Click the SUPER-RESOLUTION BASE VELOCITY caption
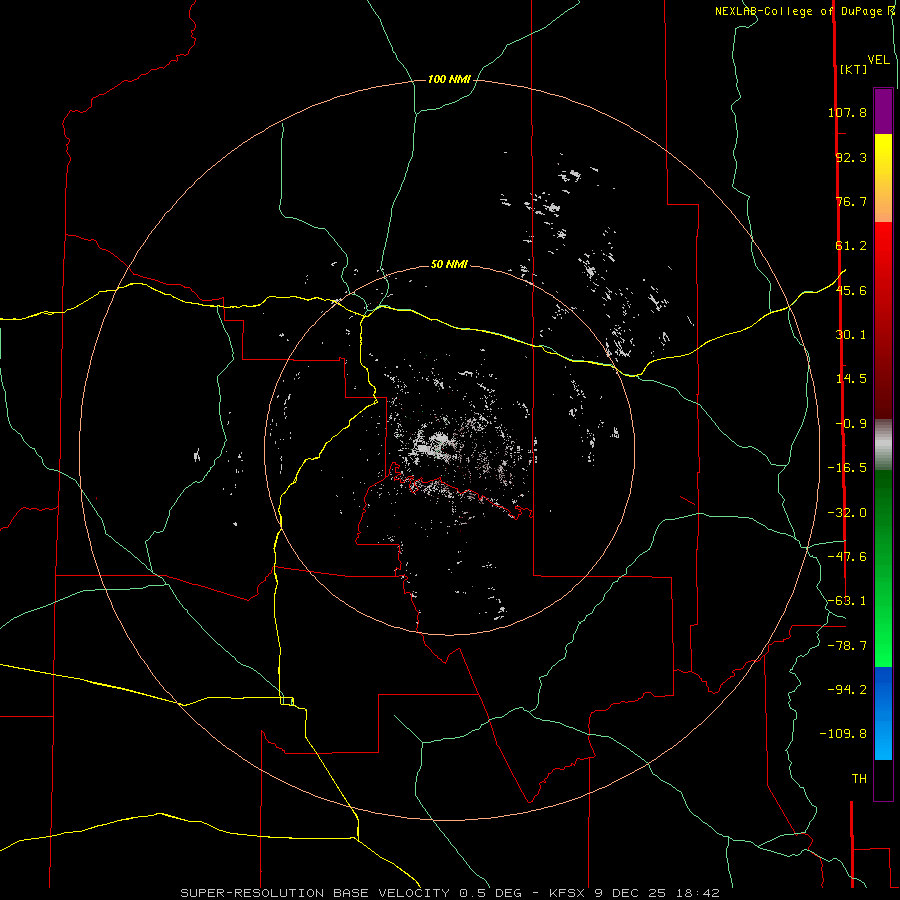The width and height of the screenshot is (900, 900). click(x=317, y=893)
